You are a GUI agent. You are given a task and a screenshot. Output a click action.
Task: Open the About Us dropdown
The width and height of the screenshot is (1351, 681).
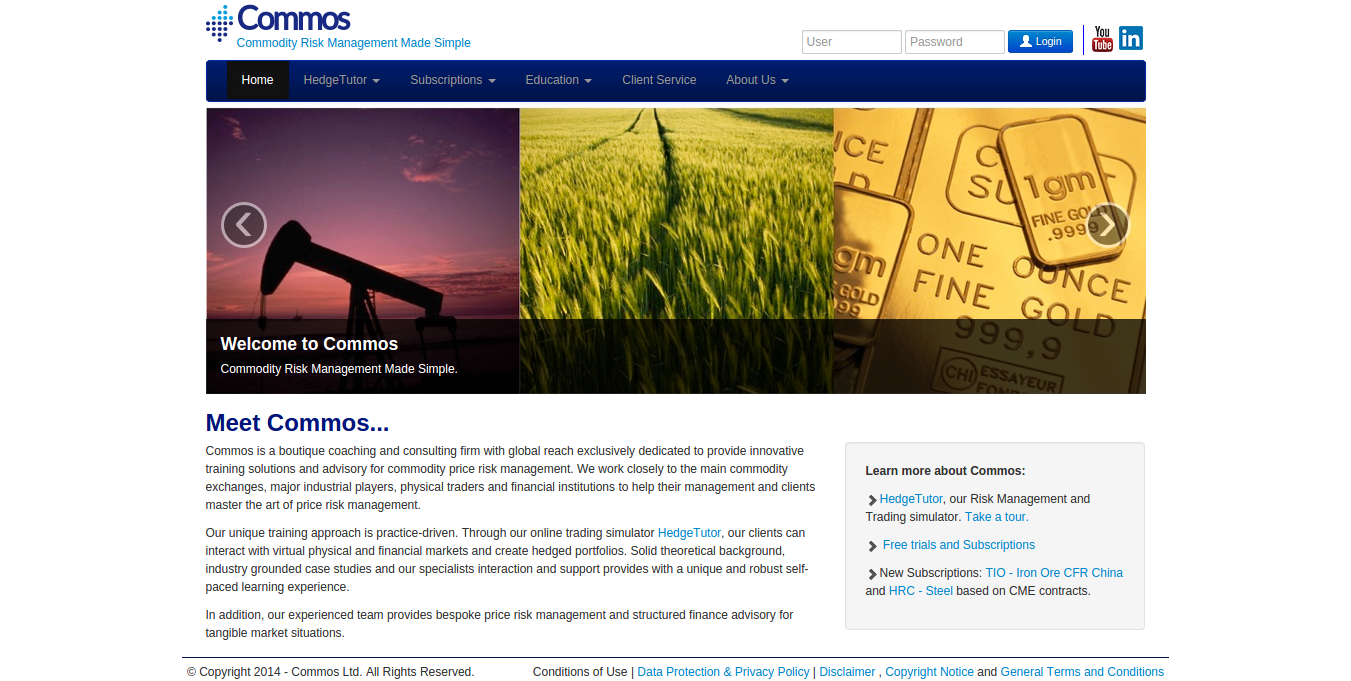coord(757,80)
